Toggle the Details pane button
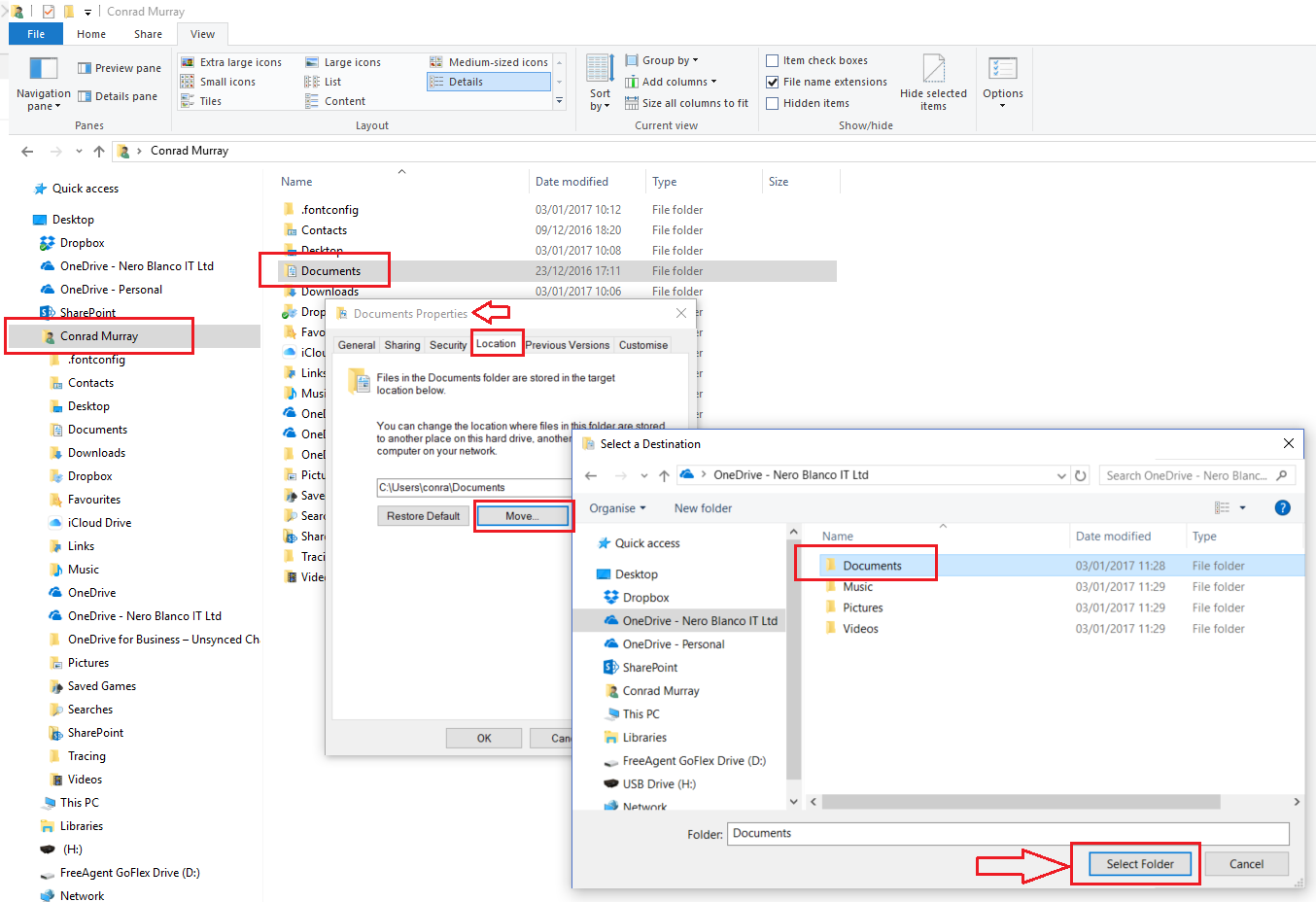The image size is (1316, 902). click(x=118, y=96)
